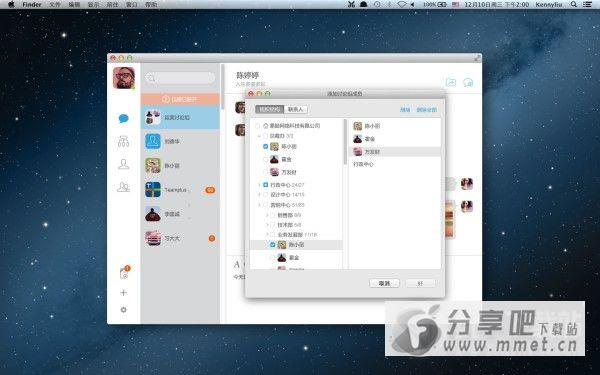Image resolution: width=600 pixels, height=375 pixels.
Task: Click the search field in contacts list
Action: 180,78
